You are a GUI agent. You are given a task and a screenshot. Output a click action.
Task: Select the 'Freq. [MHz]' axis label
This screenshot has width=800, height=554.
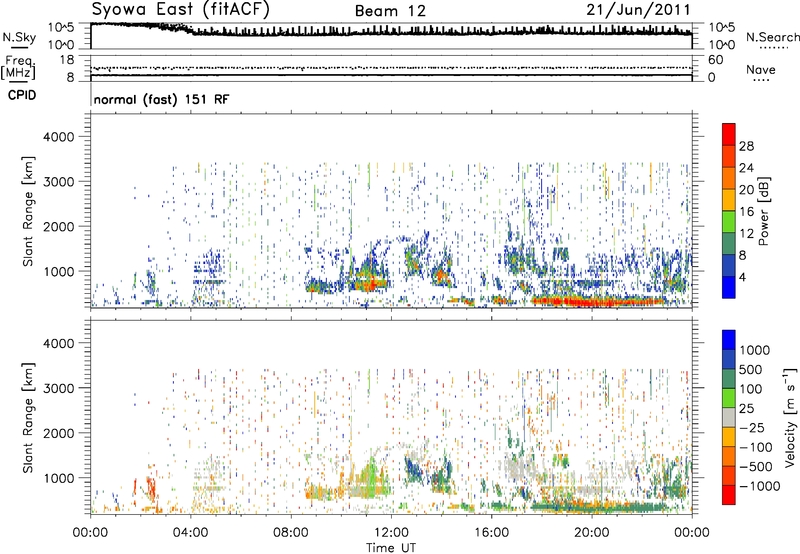[19, 67]
